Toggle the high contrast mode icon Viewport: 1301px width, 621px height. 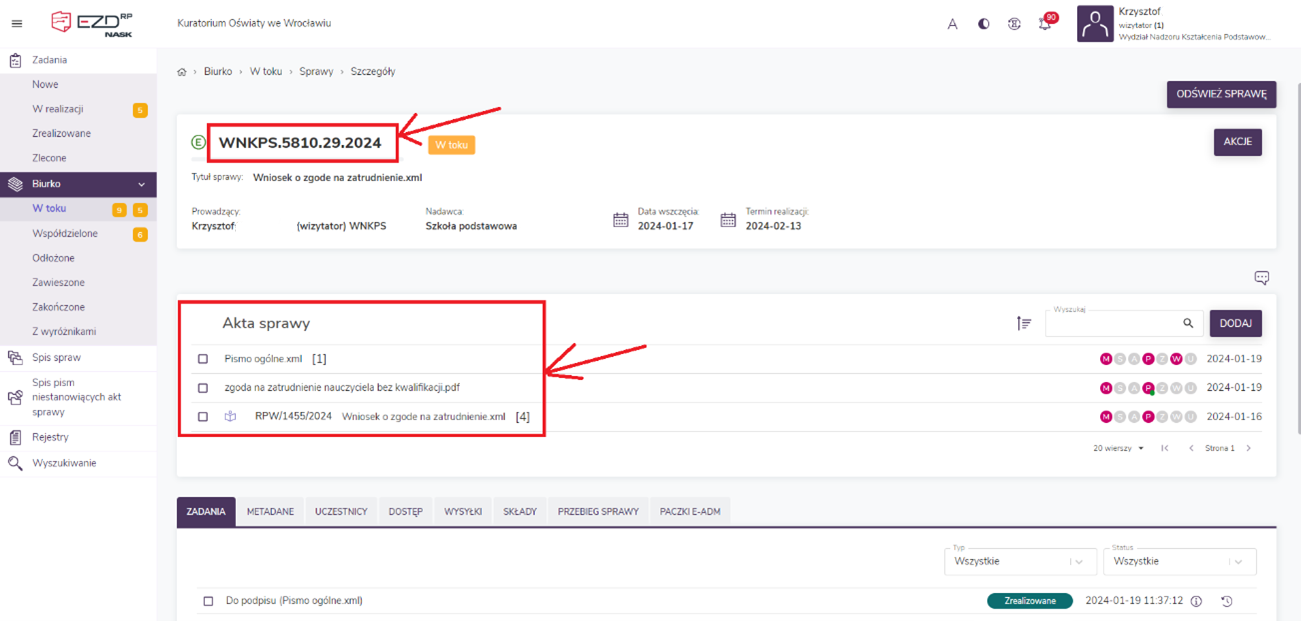pos(984,24)
